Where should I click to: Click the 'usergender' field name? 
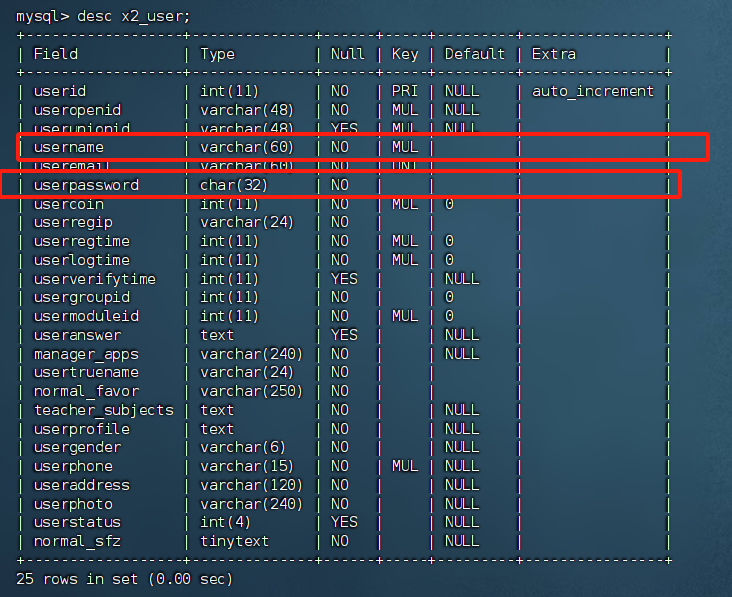[77, 448]
